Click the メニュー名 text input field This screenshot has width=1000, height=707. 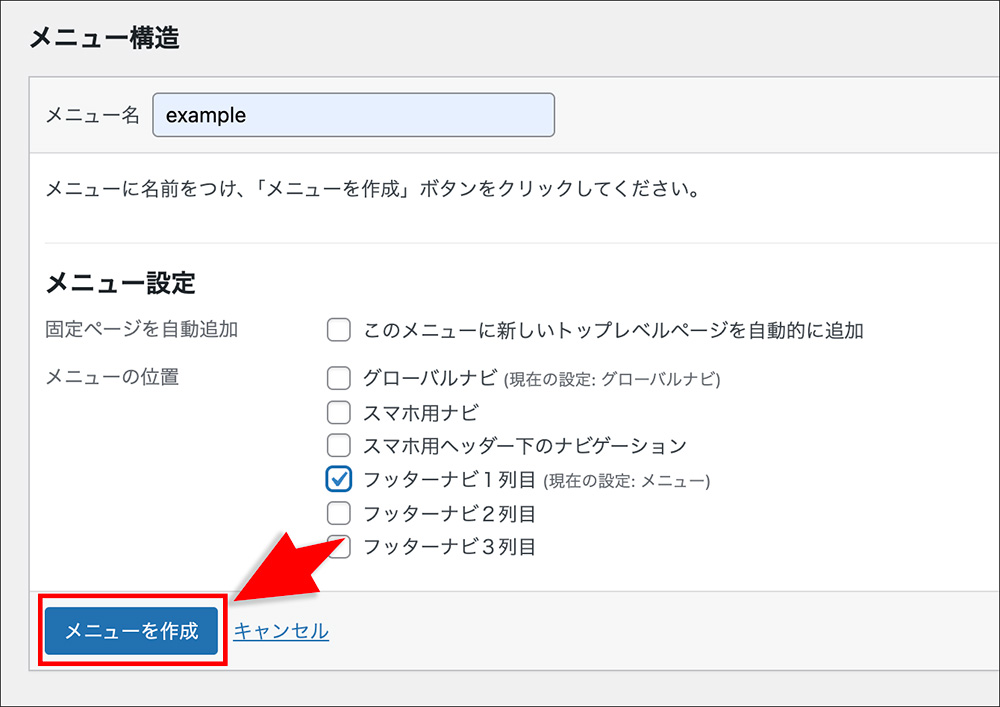click(353, 115)
